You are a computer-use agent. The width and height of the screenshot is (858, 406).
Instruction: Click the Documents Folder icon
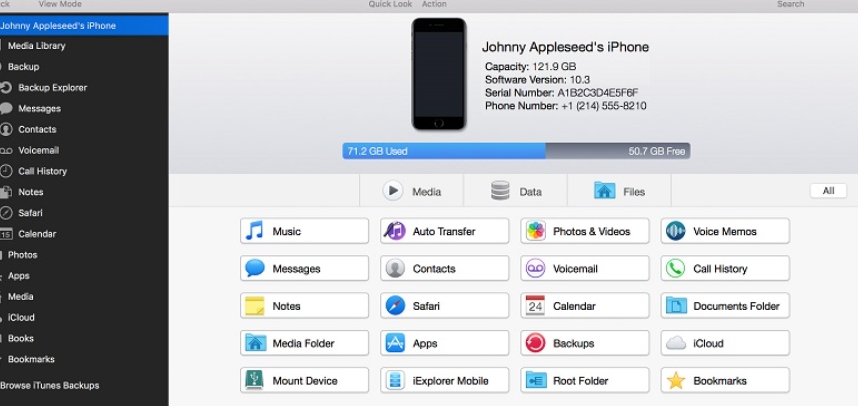[x=676, y=306]
